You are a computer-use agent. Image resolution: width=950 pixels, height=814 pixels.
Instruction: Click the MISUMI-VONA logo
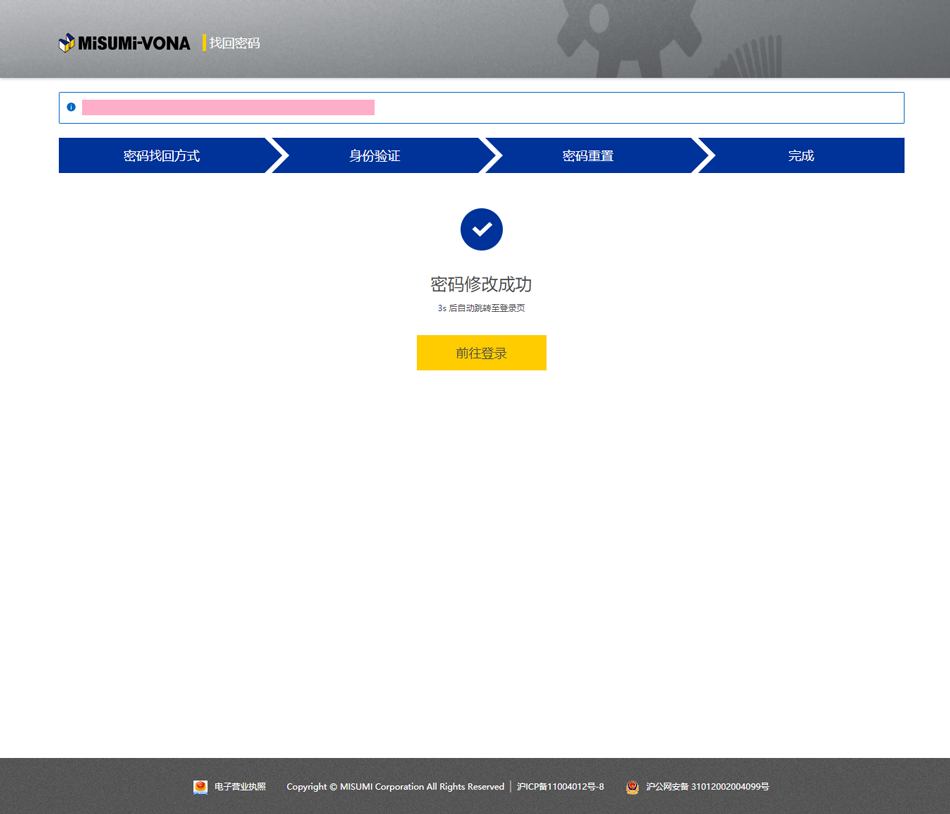(x=124, y=43)
